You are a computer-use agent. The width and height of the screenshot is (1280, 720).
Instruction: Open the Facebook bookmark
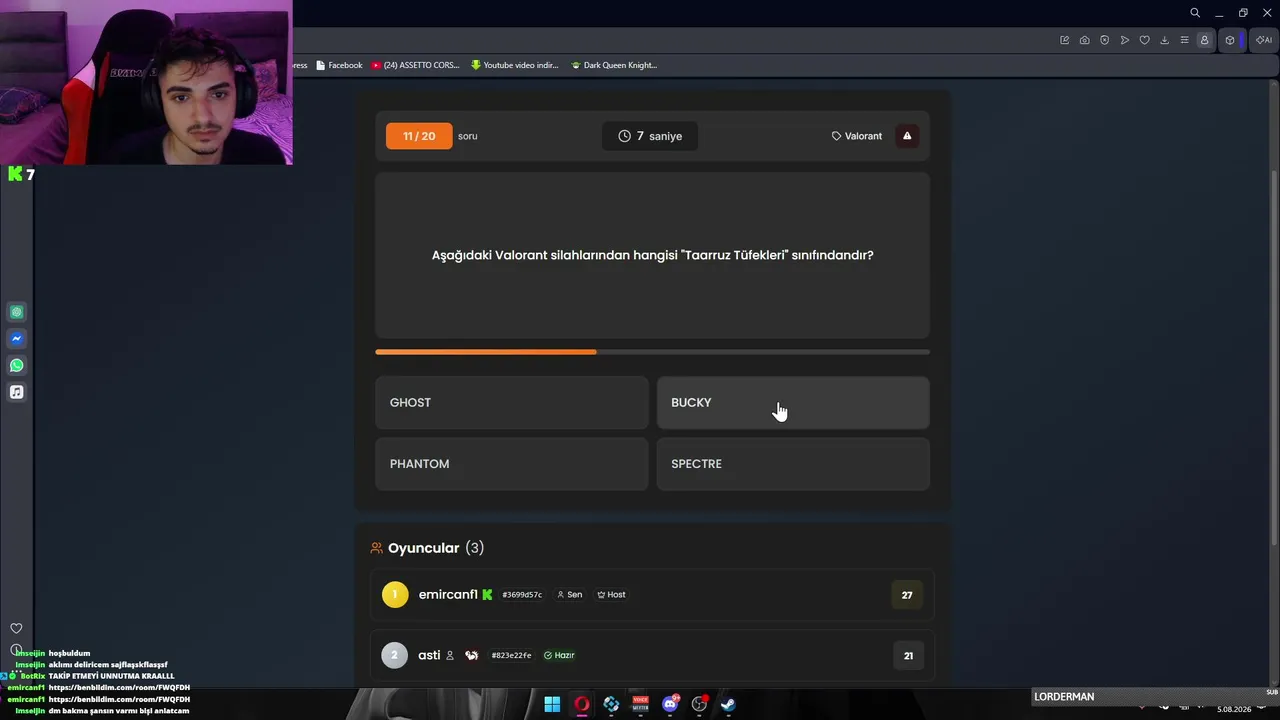(x=339, y=65)
